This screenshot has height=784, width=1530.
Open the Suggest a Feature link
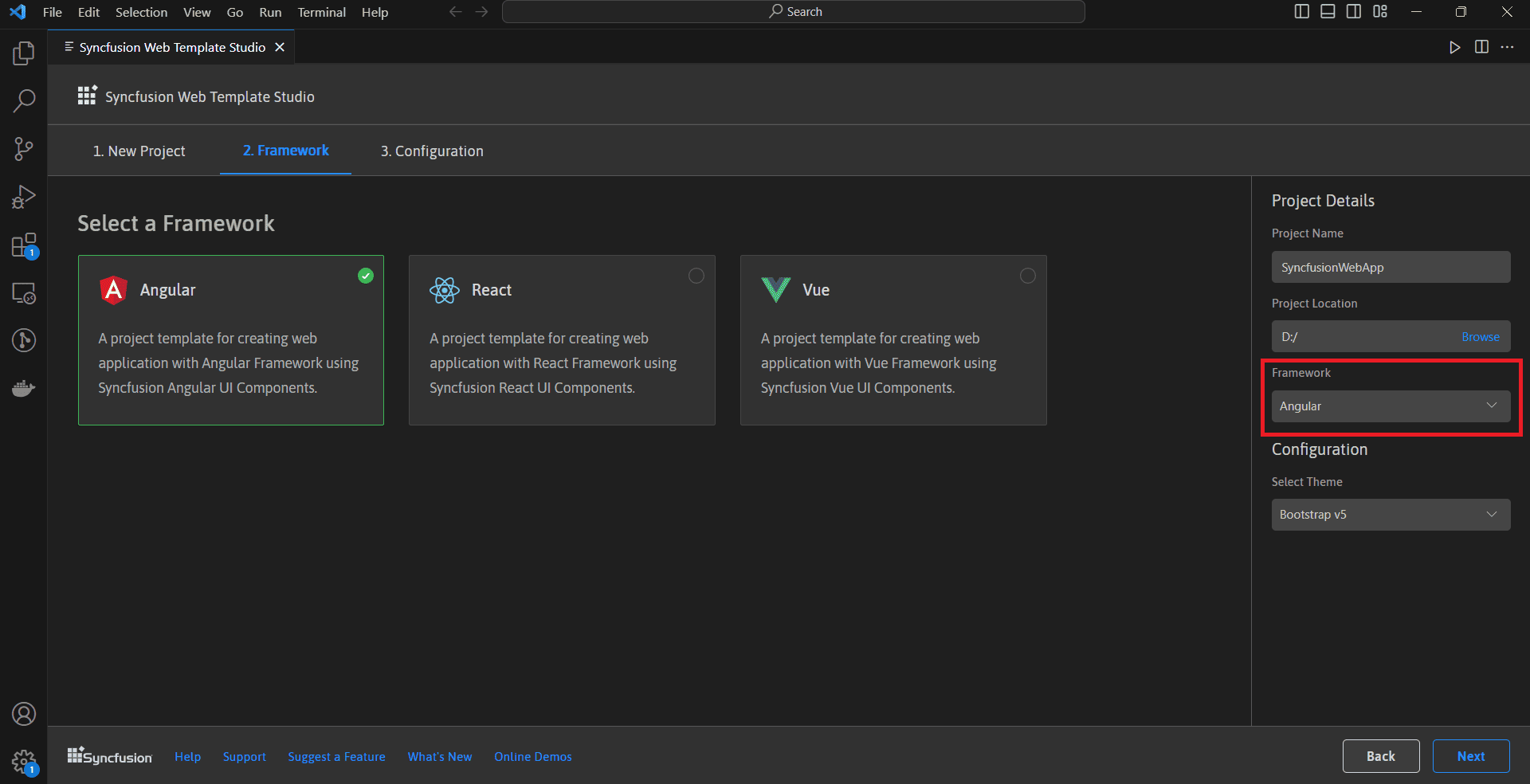click(x=336, y=757)
